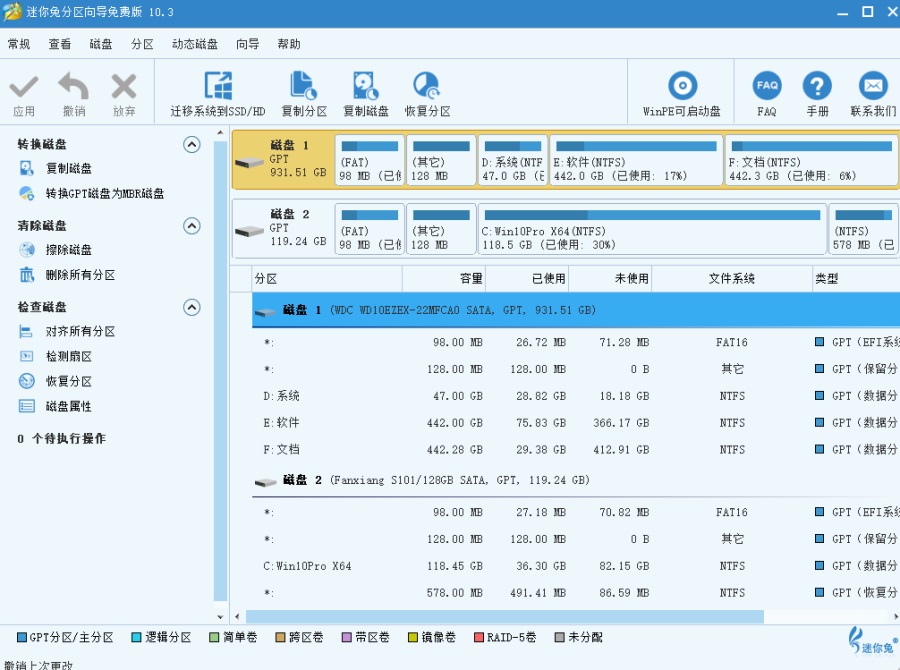
Task: Sort by the 已使用 column header
Action: tap(527, 278)
